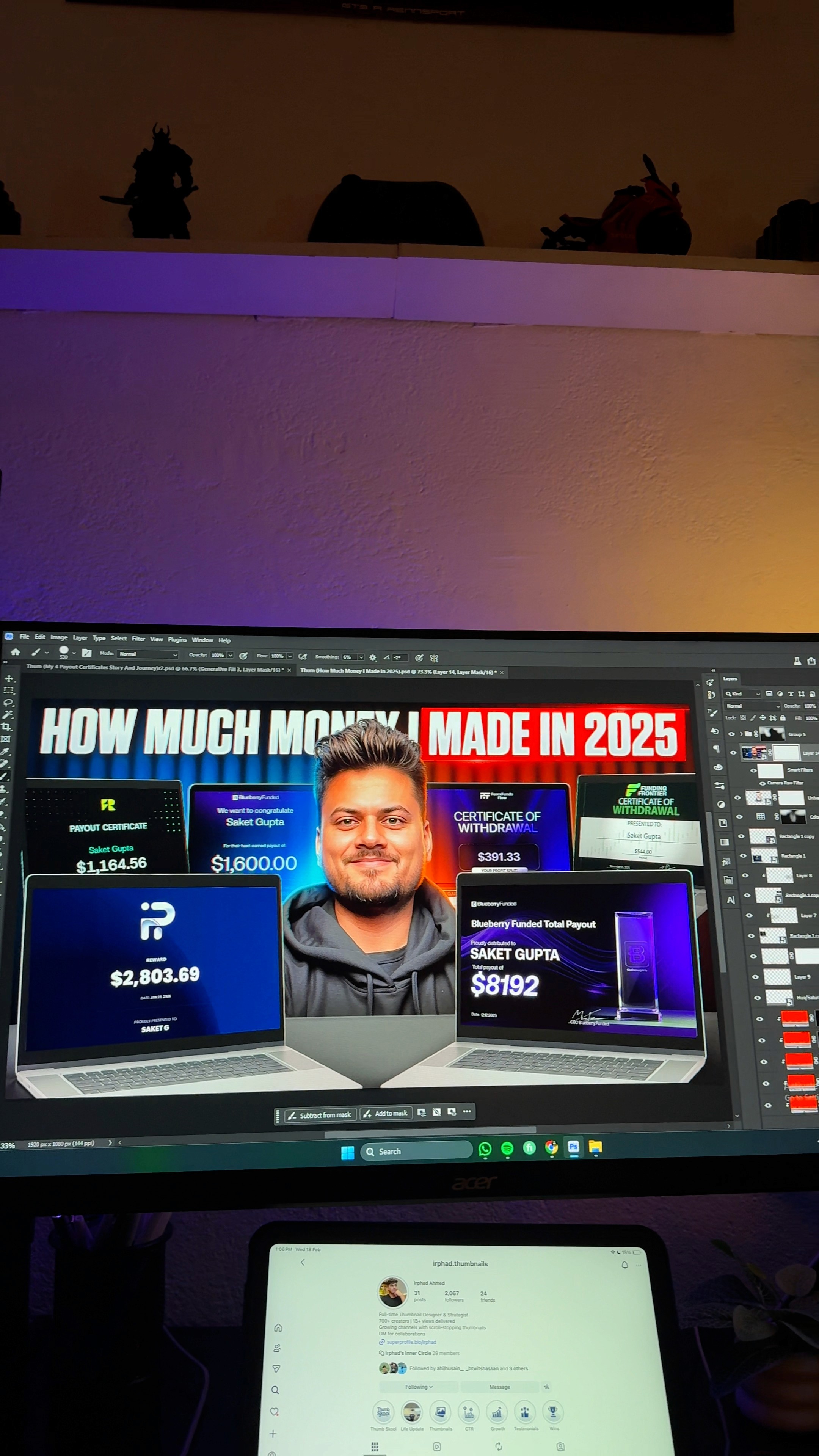Toggle pressure for opacity button
This screenshot has width=819, height=1456.
[x=243, y=656]
